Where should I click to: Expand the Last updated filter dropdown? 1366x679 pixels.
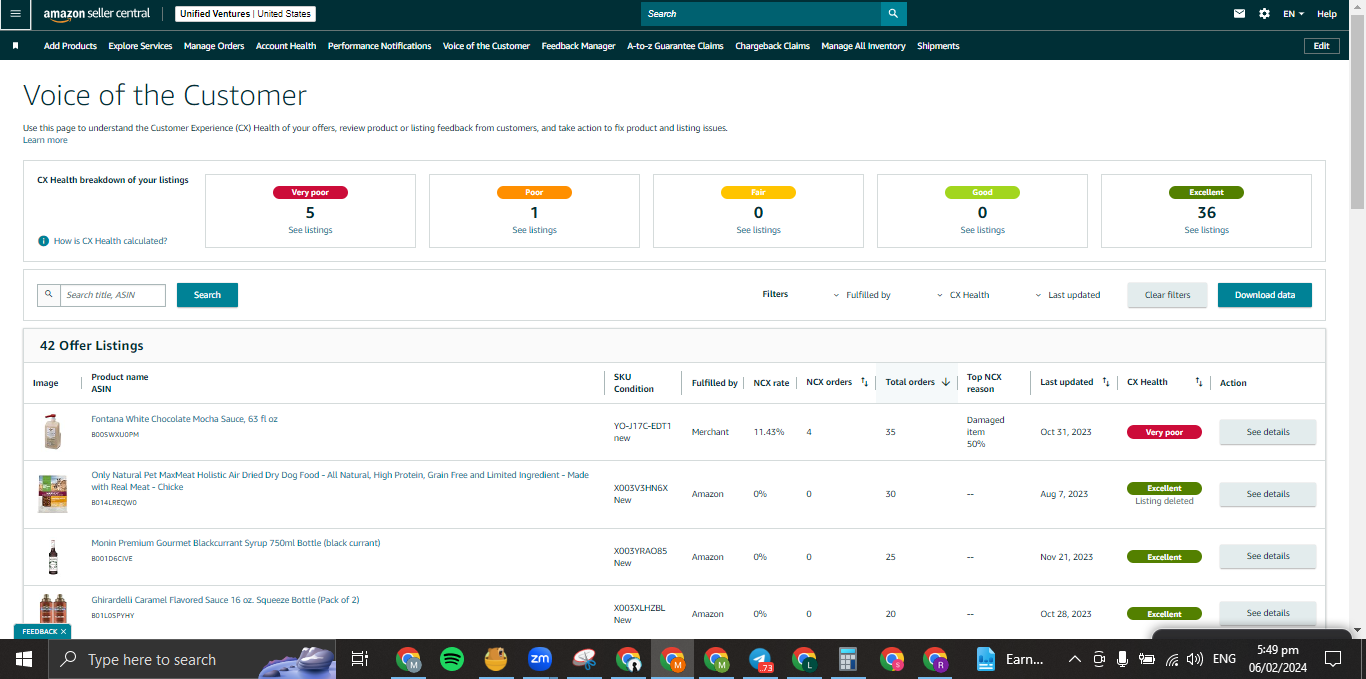pyautogui.click(x=1067, y=295)
